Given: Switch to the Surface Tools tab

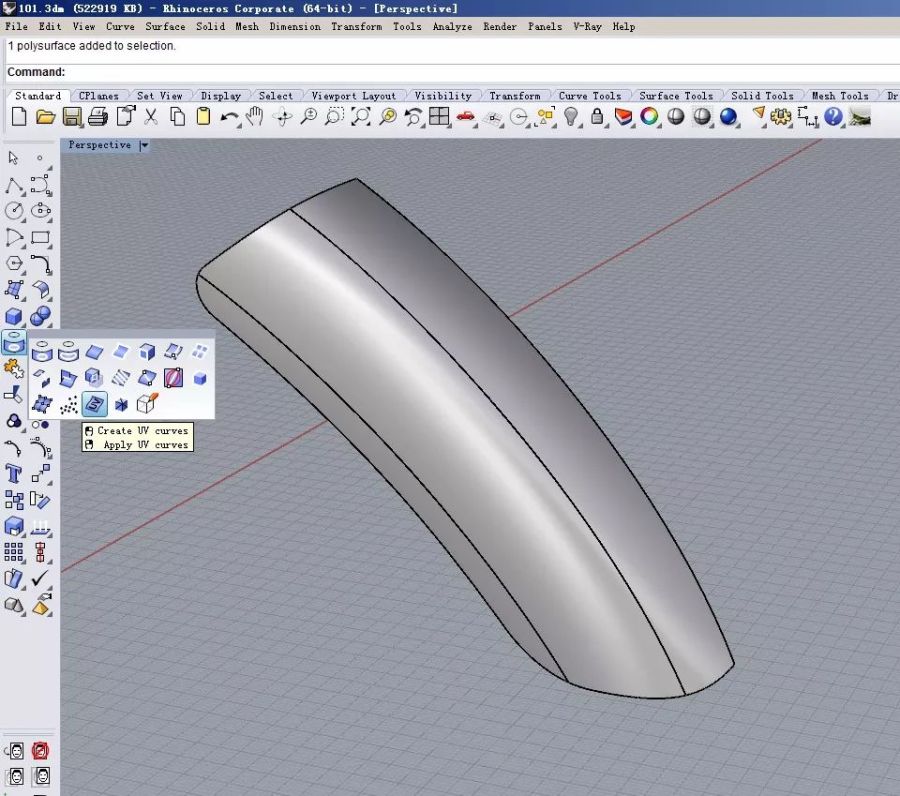Looking at the screenshot, I should pos(675,96).
